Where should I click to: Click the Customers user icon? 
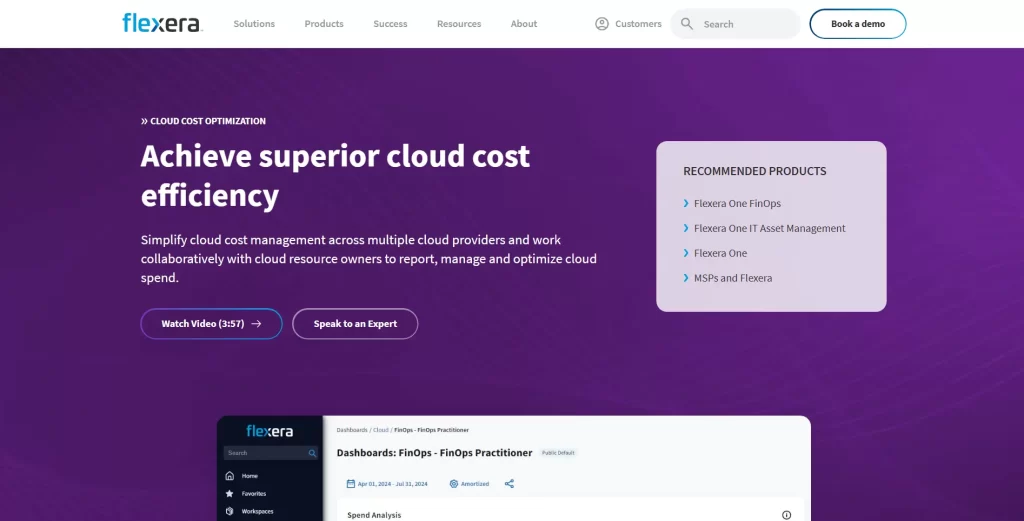[x=601, y=24]
